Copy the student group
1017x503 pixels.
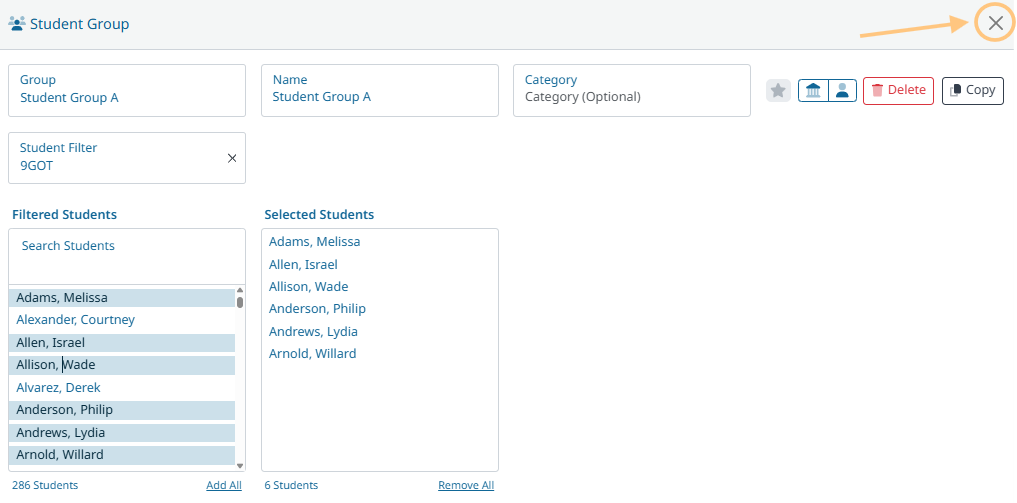point(972,91)
